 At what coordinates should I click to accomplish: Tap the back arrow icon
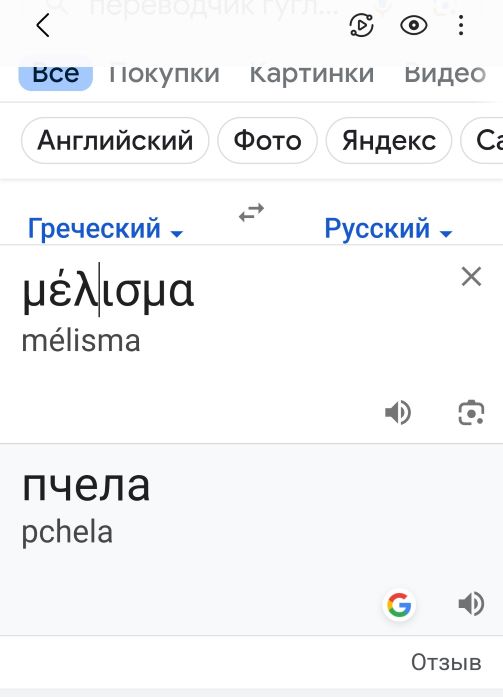pos(43,25)
